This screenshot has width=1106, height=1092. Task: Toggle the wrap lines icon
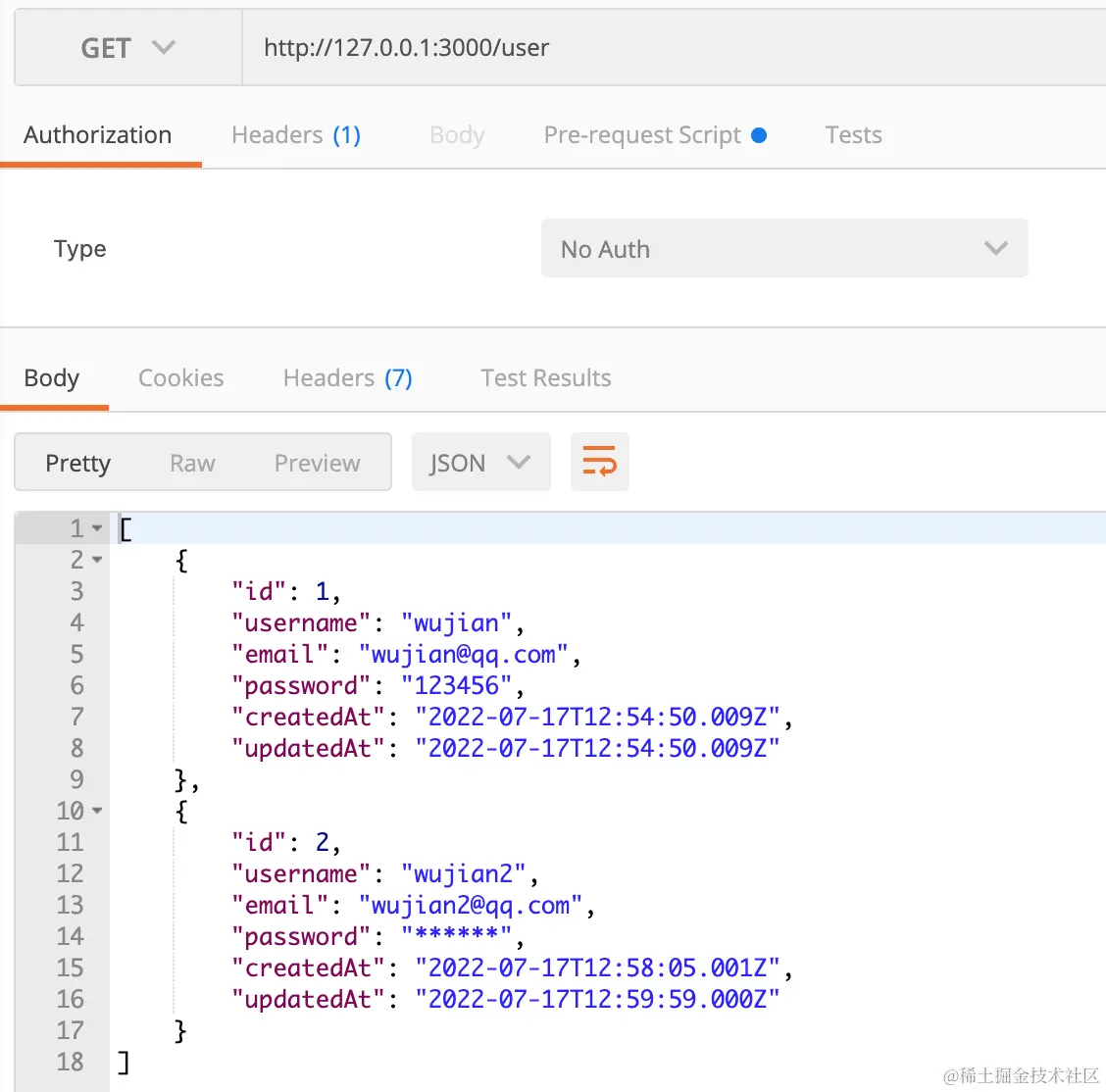click(599, 462)
